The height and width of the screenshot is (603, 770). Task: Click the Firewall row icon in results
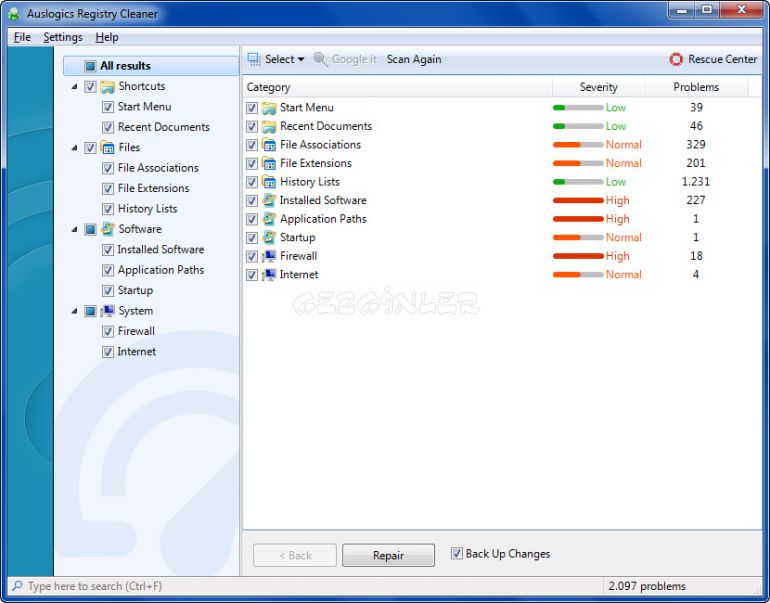pos(269,256)
